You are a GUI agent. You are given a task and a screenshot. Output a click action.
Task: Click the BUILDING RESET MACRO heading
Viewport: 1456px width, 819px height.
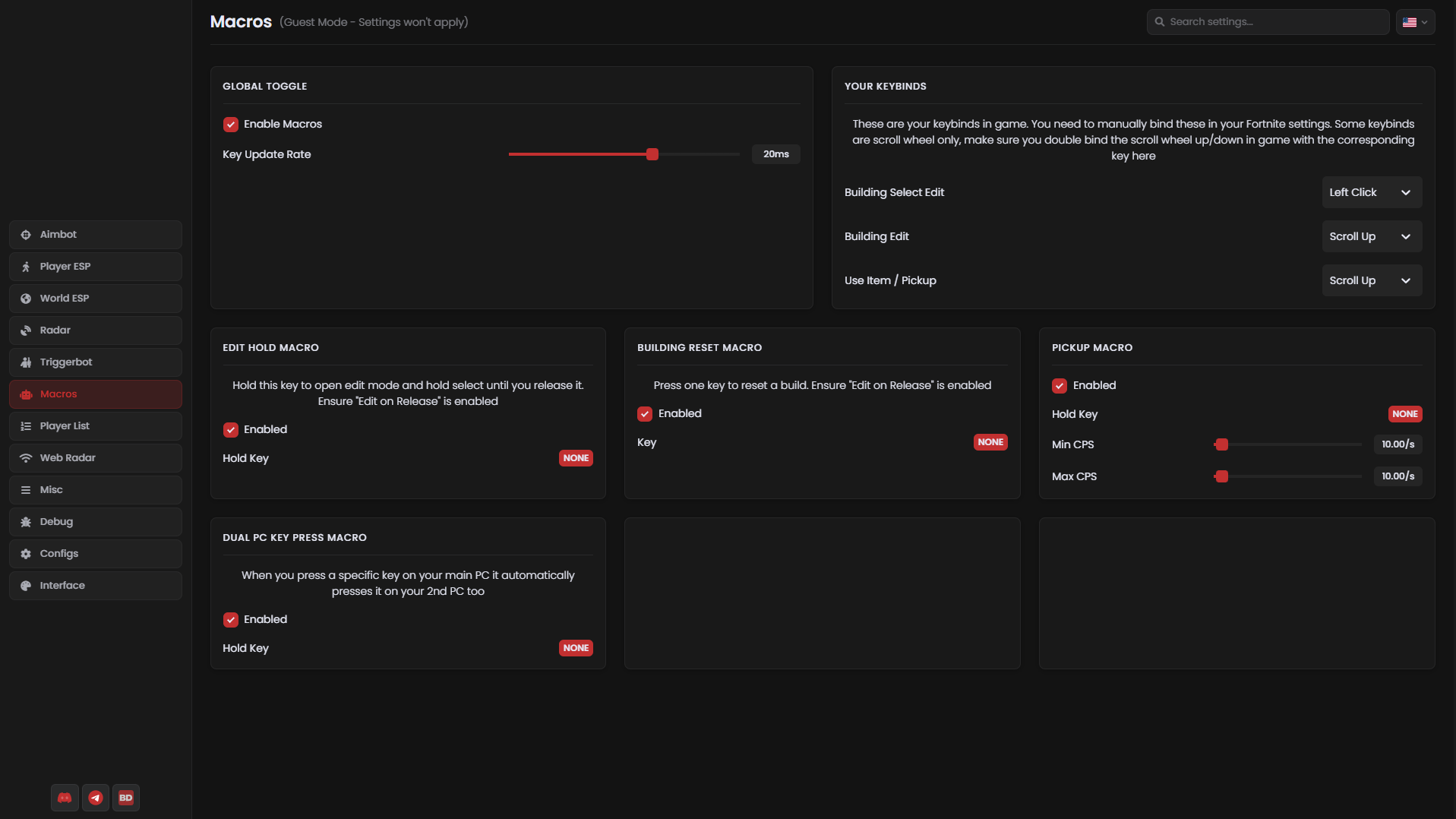[x=700, y=348]
